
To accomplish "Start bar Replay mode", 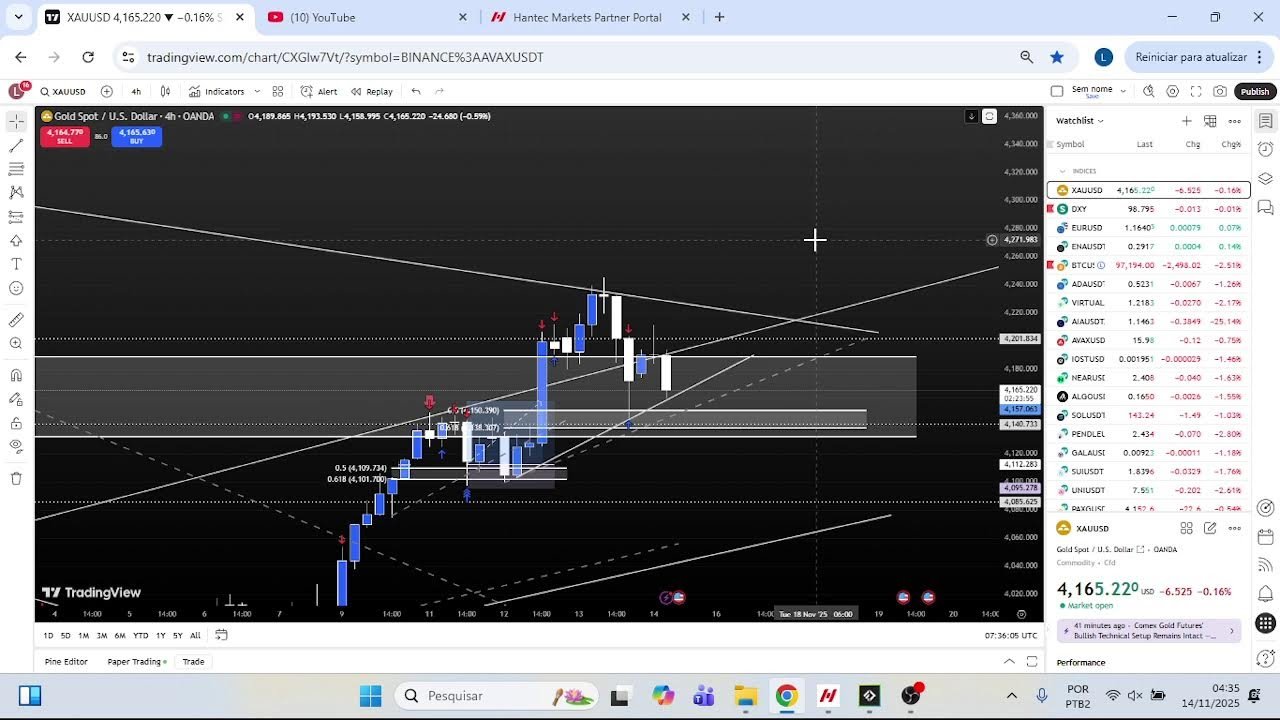I will click(x=371, y=91).
